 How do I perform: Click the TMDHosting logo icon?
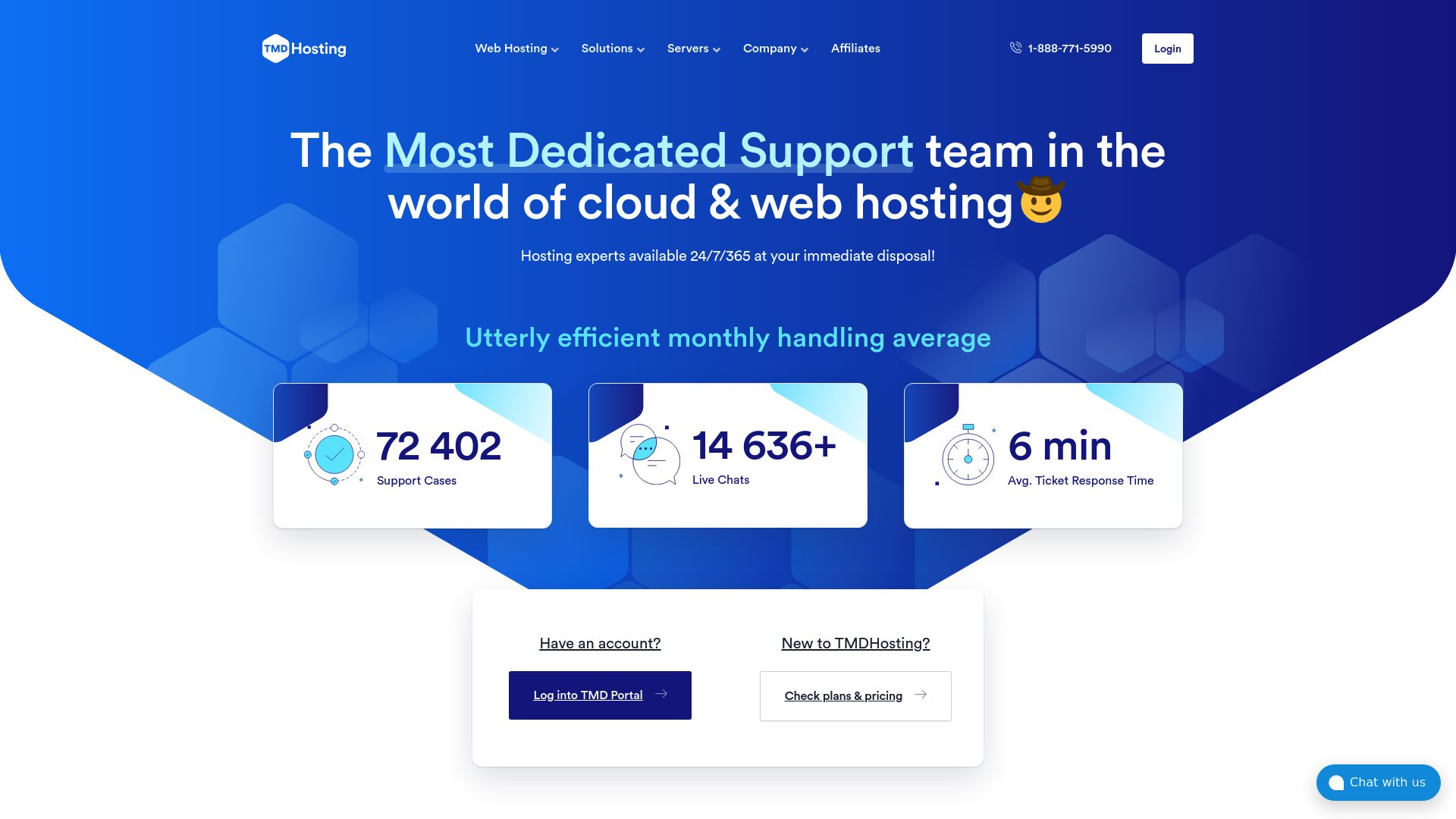tap(271, 48)
